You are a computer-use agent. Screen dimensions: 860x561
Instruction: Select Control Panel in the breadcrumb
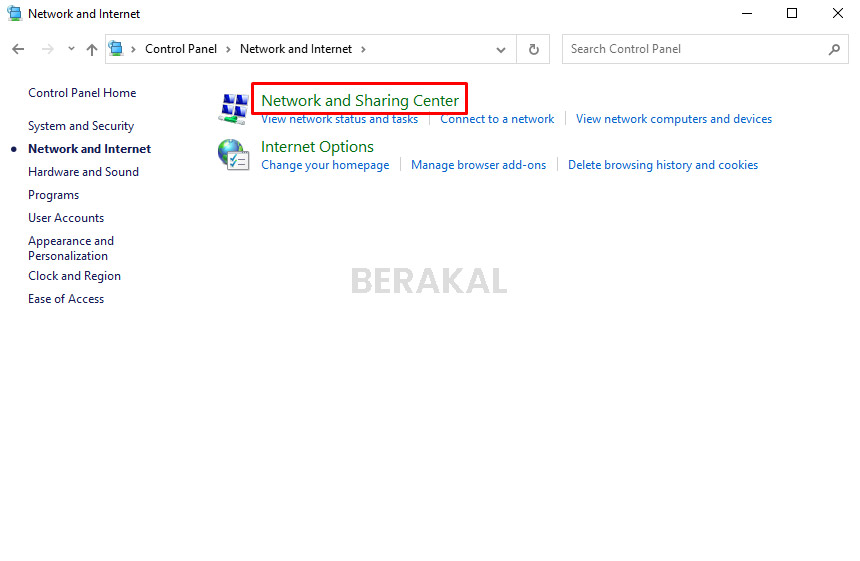181,49
